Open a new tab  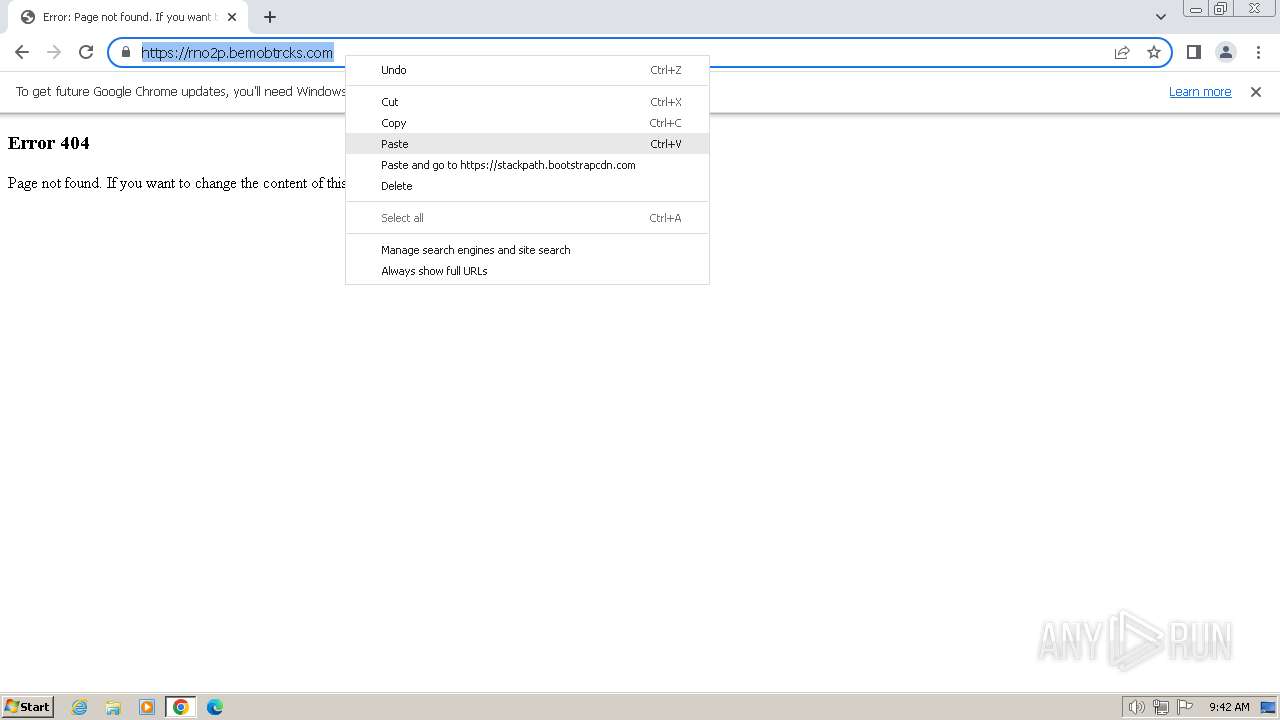tap(269, 17)
